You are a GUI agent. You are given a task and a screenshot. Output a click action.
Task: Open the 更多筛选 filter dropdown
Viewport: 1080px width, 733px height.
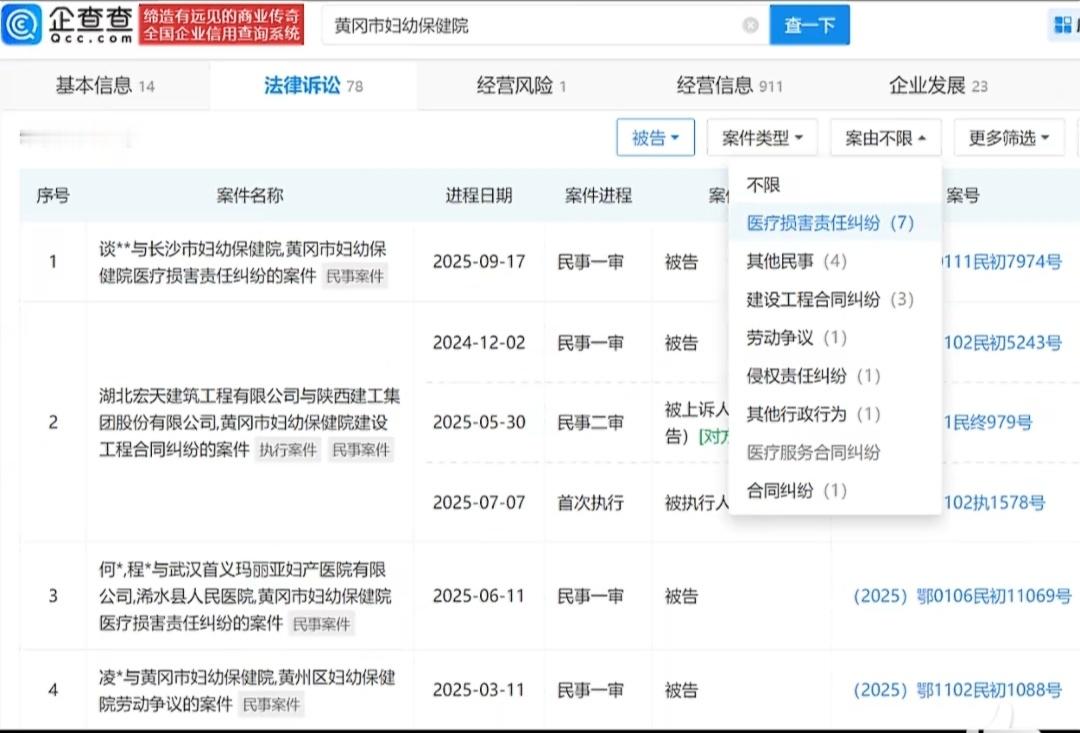coord(1009,138)
